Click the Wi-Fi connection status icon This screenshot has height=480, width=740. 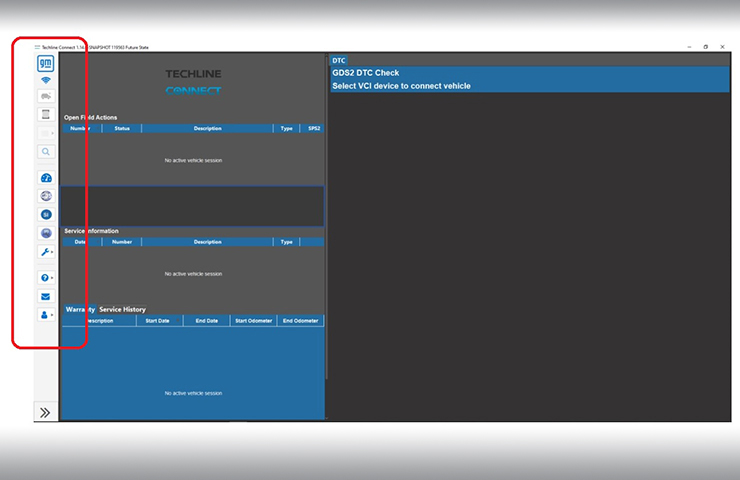click(46, 80)
